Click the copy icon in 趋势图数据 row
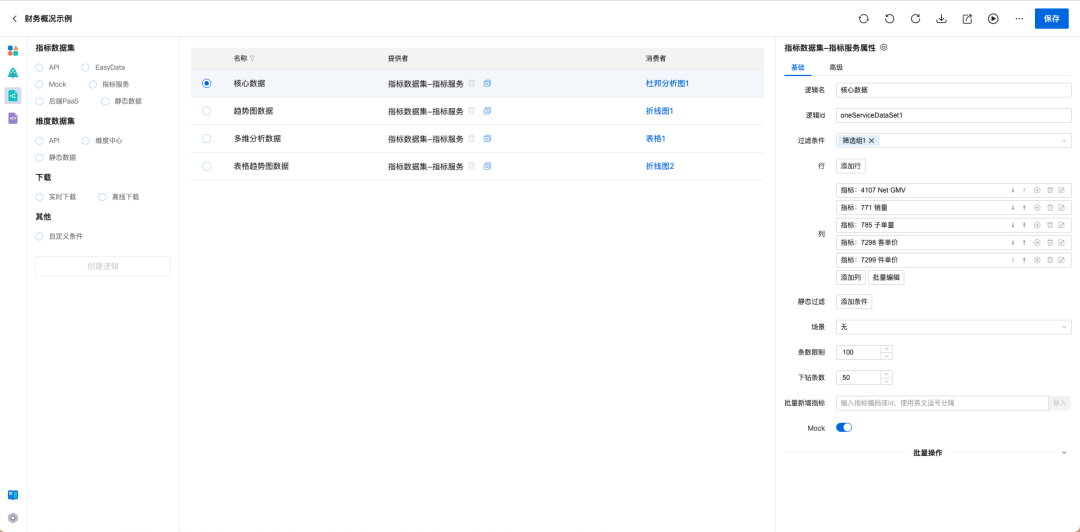This screenshot has height=532, width=1080. point(487,110)
